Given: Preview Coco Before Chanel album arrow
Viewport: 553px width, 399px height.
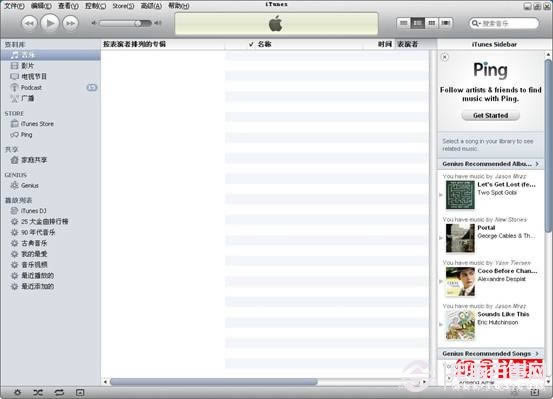Looking at the screenshot, I should [x=441, y=281].
